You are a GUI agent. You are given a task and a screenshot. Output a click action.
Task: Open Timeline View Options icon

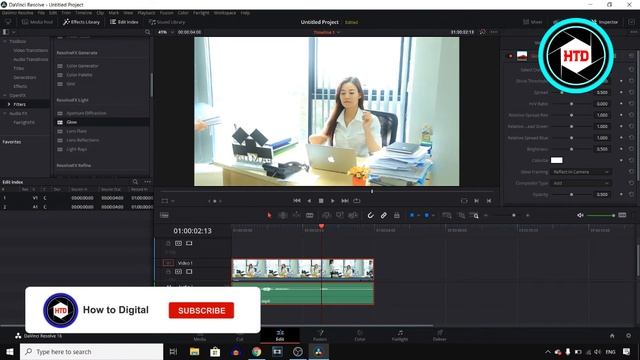click(x=164, y=215)
